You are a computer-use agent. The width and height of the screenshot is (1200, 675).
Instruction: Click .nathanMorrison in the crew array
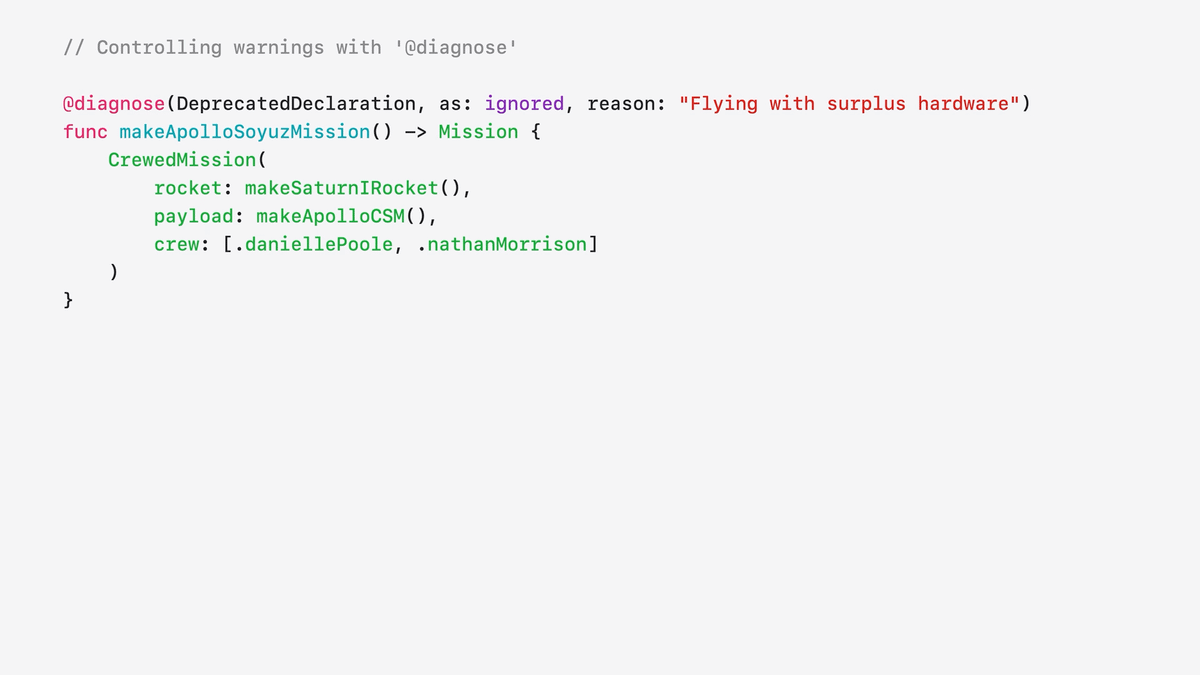click(x=502, y=244)
